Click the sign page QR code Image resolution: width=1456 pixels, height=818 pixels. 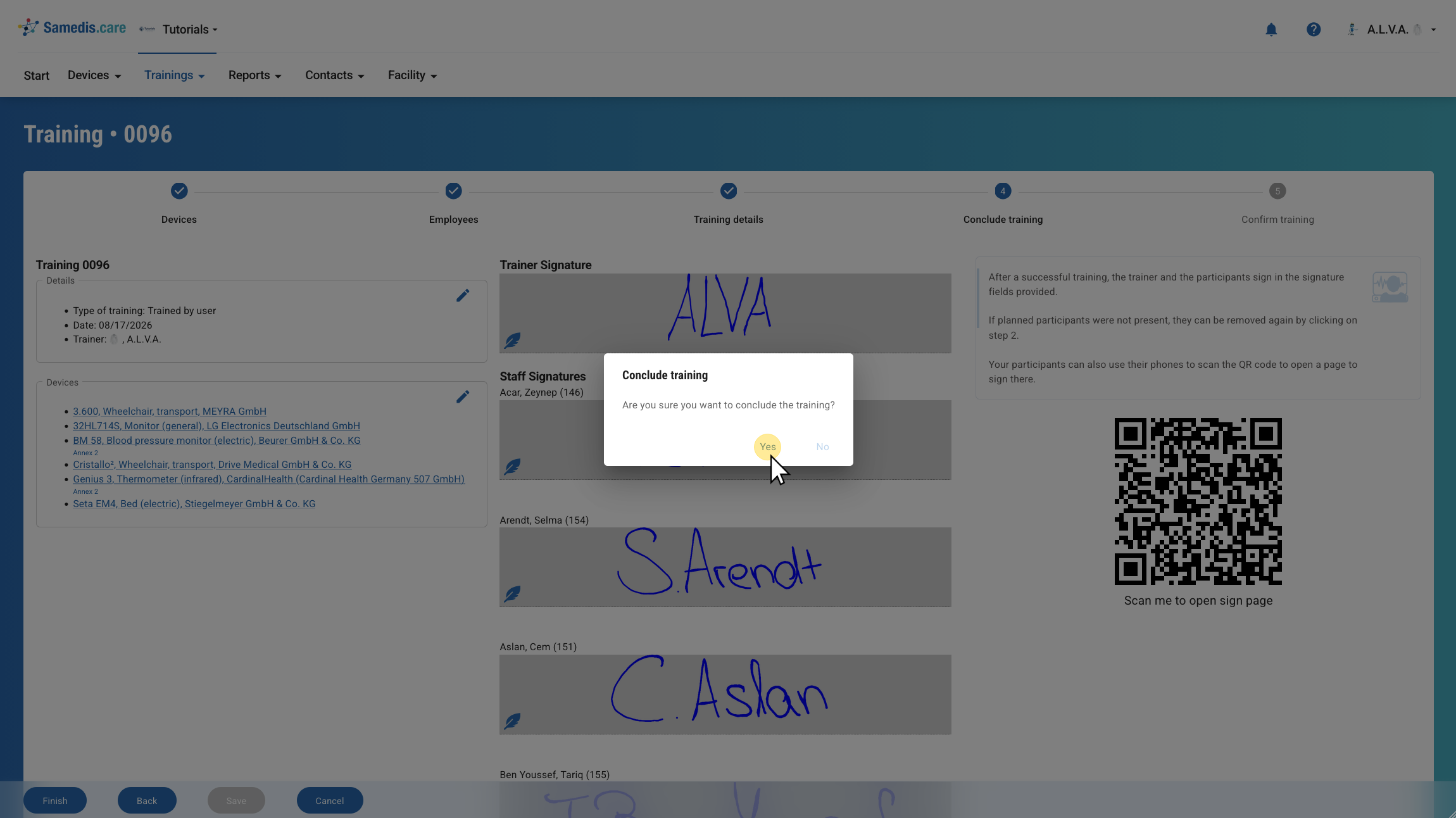click(1198, 501)
